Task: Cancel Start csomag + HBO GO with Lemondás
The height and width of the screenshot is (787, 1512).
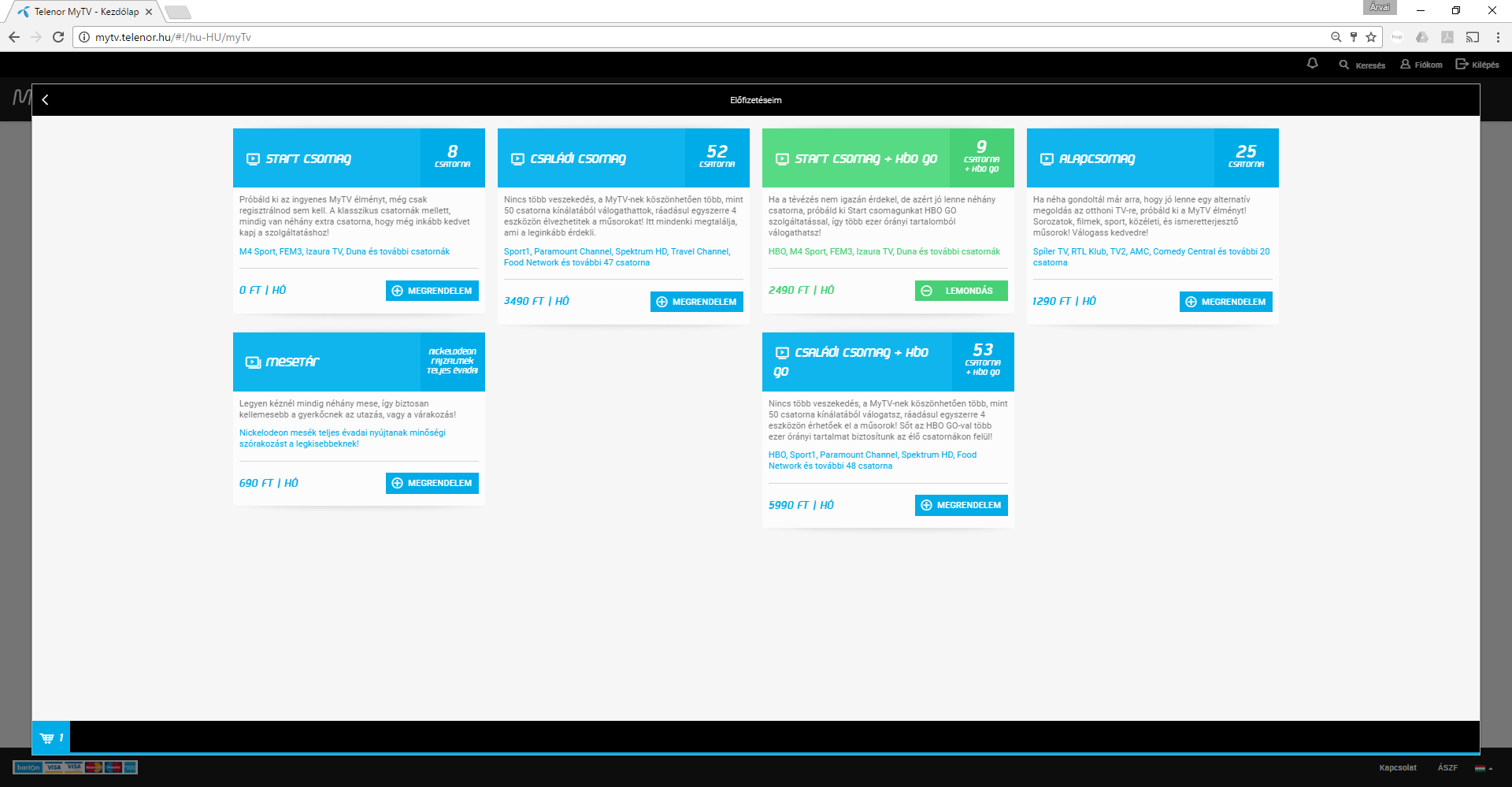Action: point(962,291)
